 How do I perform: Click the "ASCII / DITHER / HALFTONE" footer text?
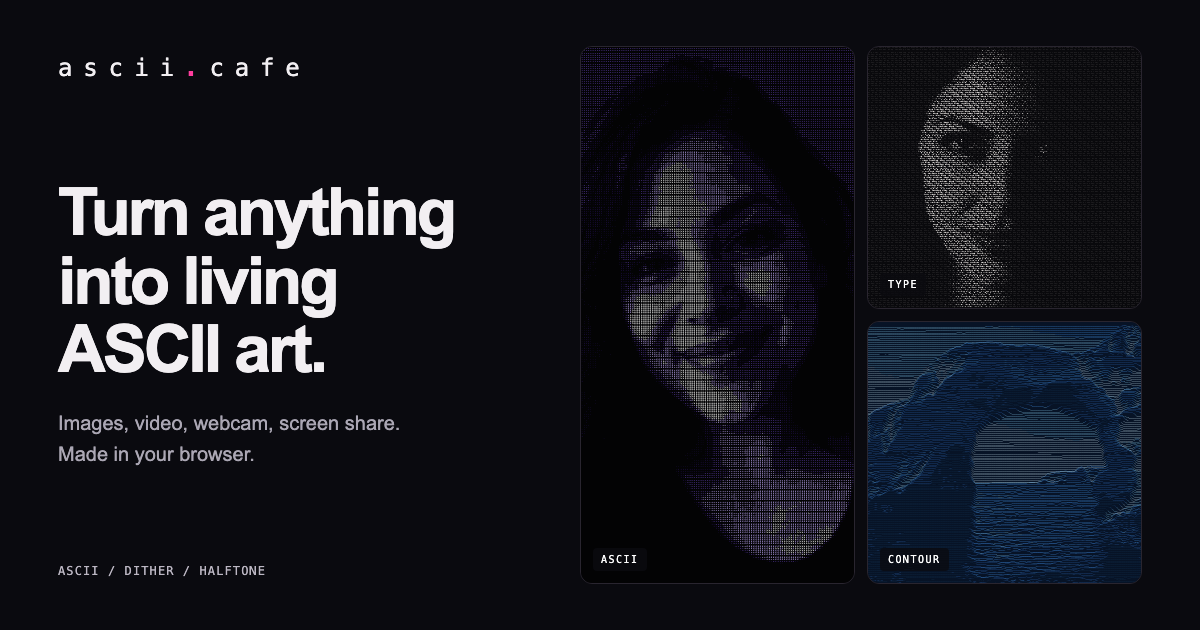coord(162,571)
